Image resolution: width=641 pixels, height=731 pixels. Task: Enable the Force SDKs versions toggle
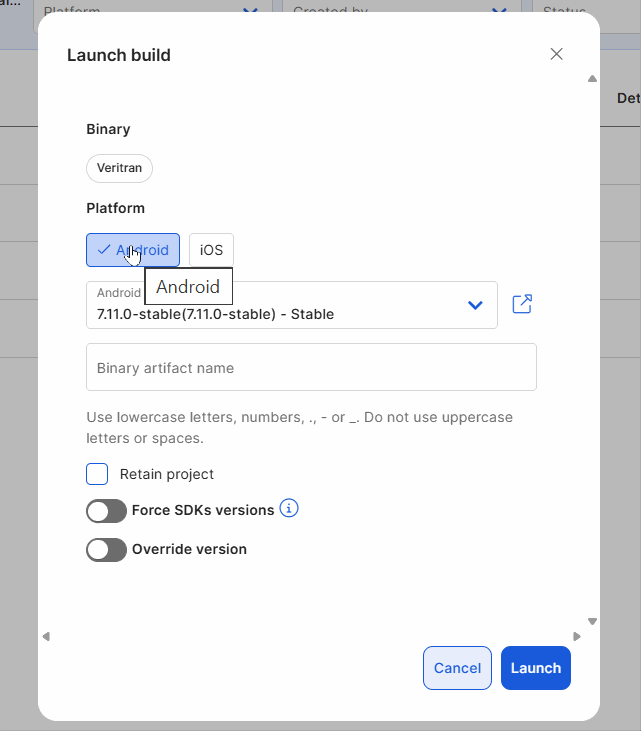[x=107, y=511]
